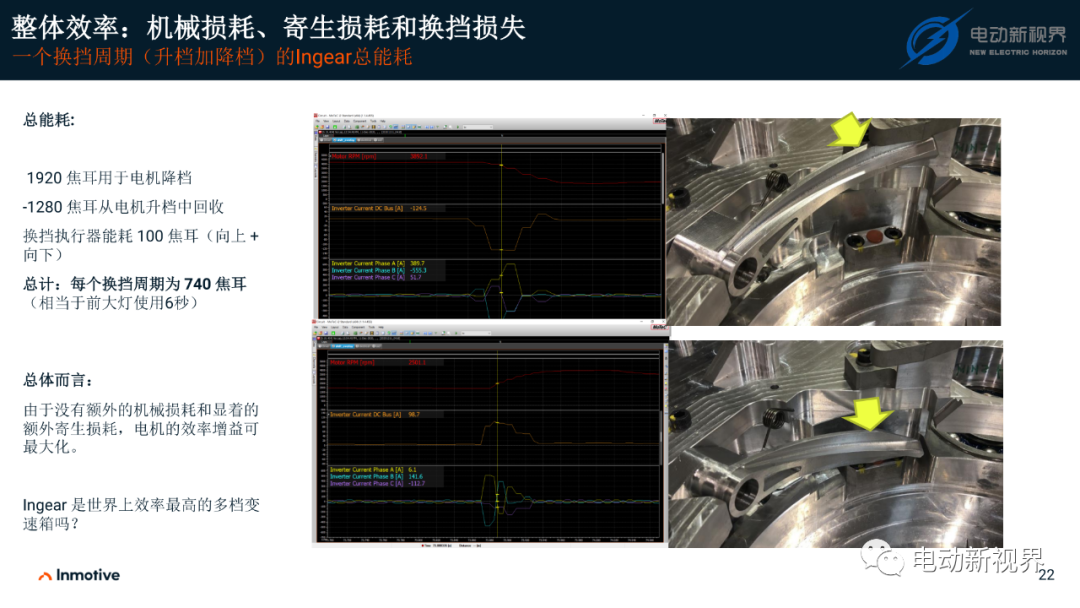Open the toolbar combo box in lower MoTeC window
1080x608 pixels.
click(476, 333)
